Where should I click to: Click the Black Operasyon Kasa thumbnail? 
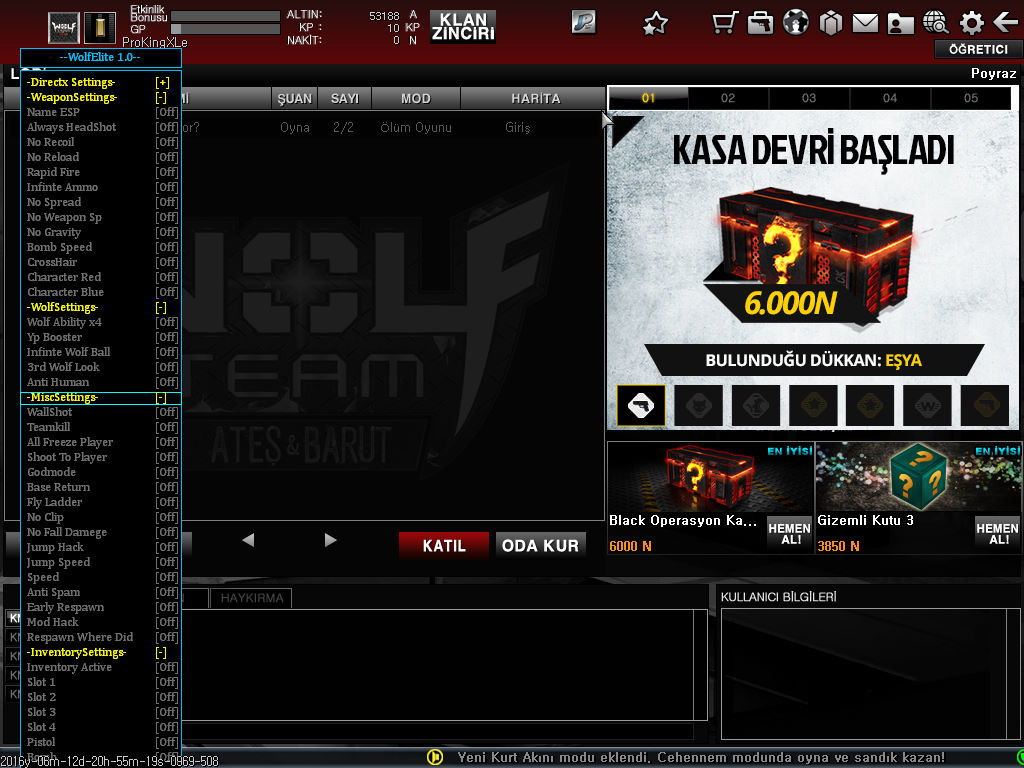(711, 476)
